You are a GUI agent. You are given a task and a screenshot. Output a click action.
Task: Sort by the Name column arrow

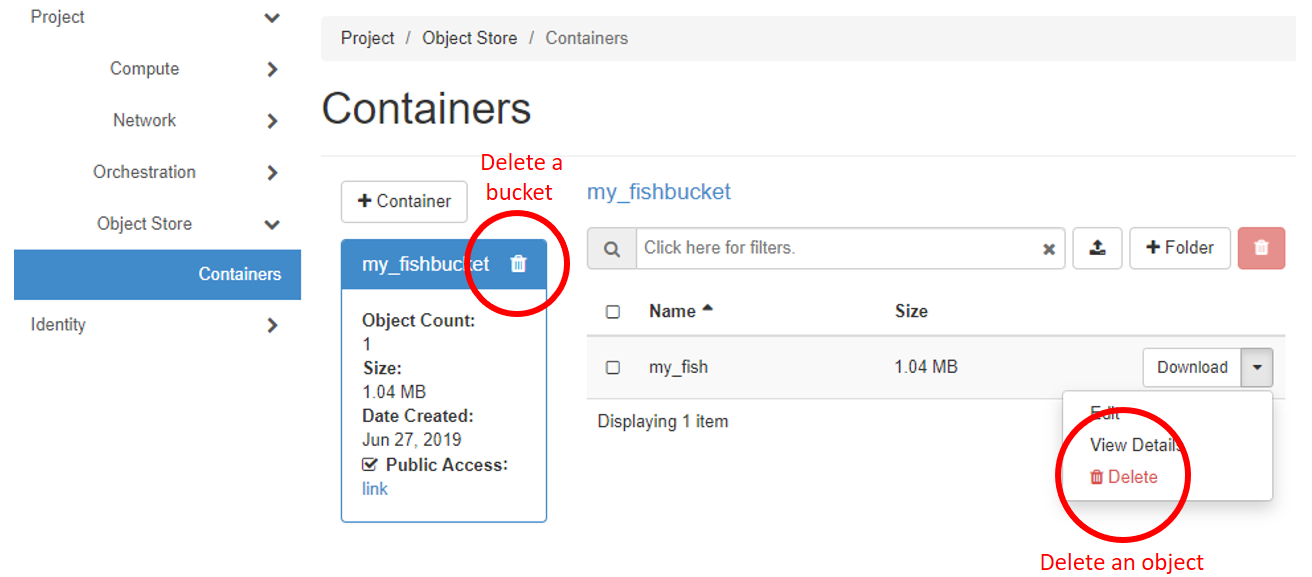pyautogui.click(x=708, y=310)
